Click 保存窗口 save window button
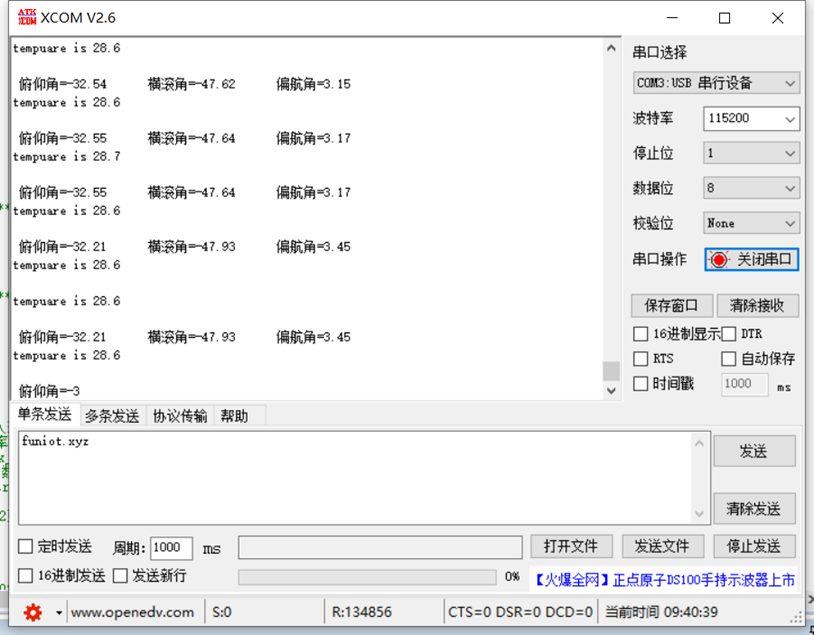 pyautogui.click(x=672, y=306)
